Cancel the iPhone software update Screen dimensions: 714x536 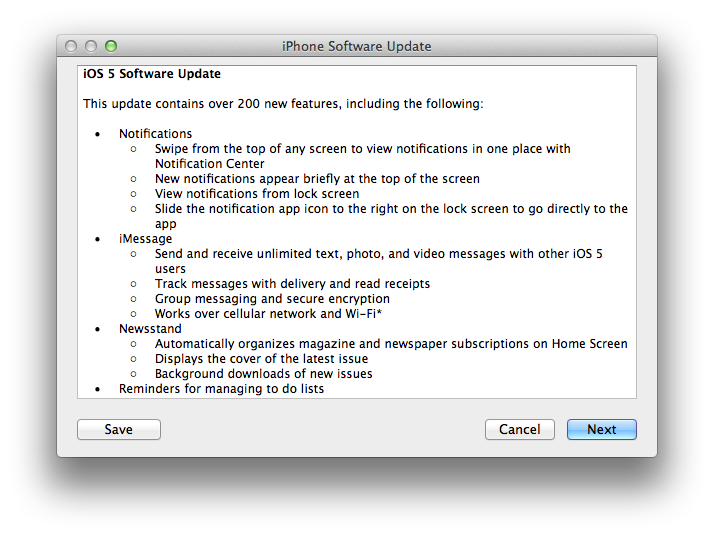pos(520,429)
